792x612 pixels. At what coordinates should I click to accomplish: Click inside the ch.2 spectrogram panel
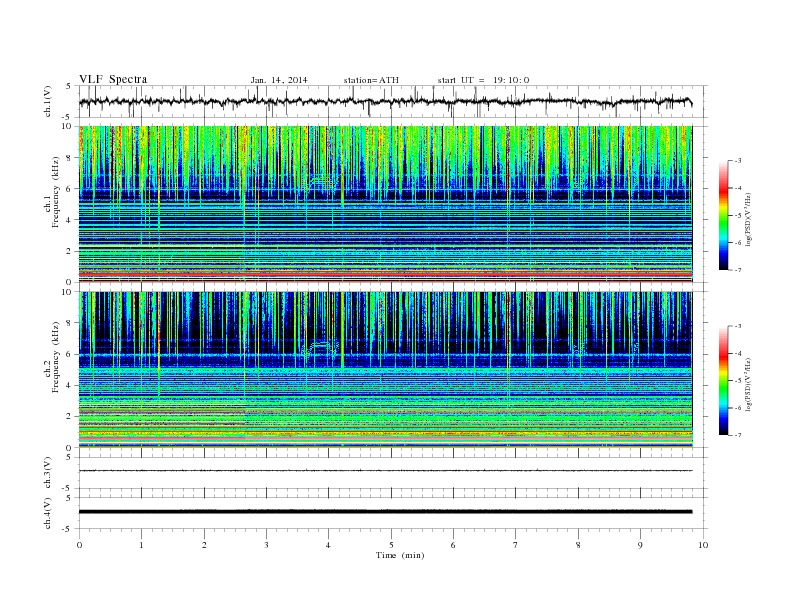tap(385, 370)
